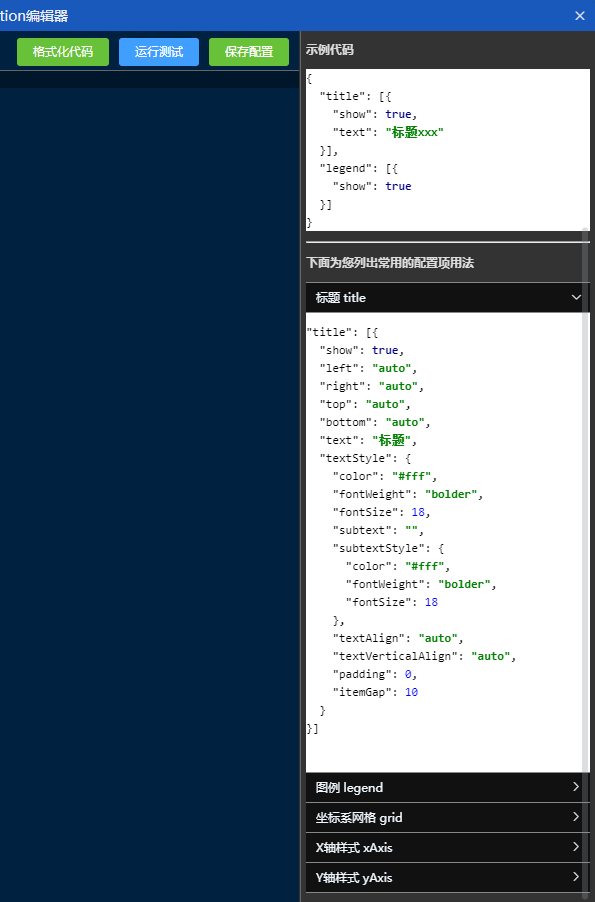Click the "itemGap": 10 line

pos(375,692)
